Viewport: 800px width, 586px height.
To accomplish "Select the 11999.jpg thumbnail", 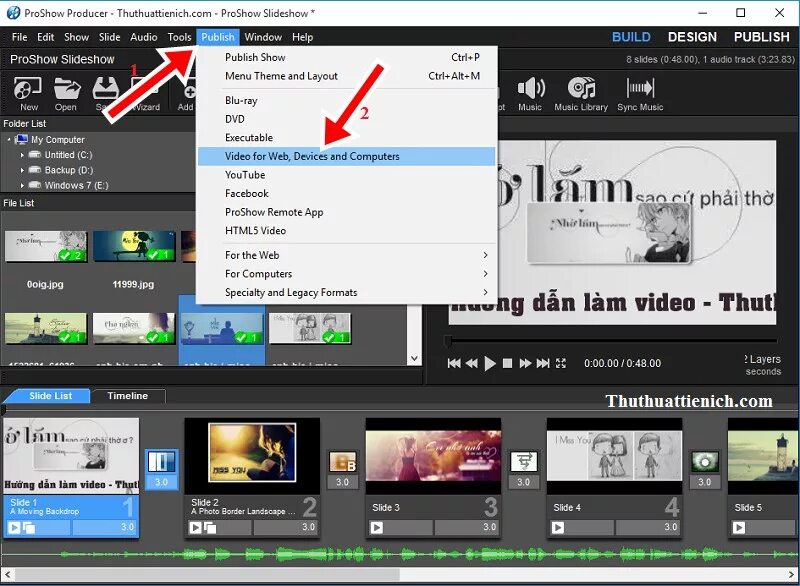I will [134, 246].
